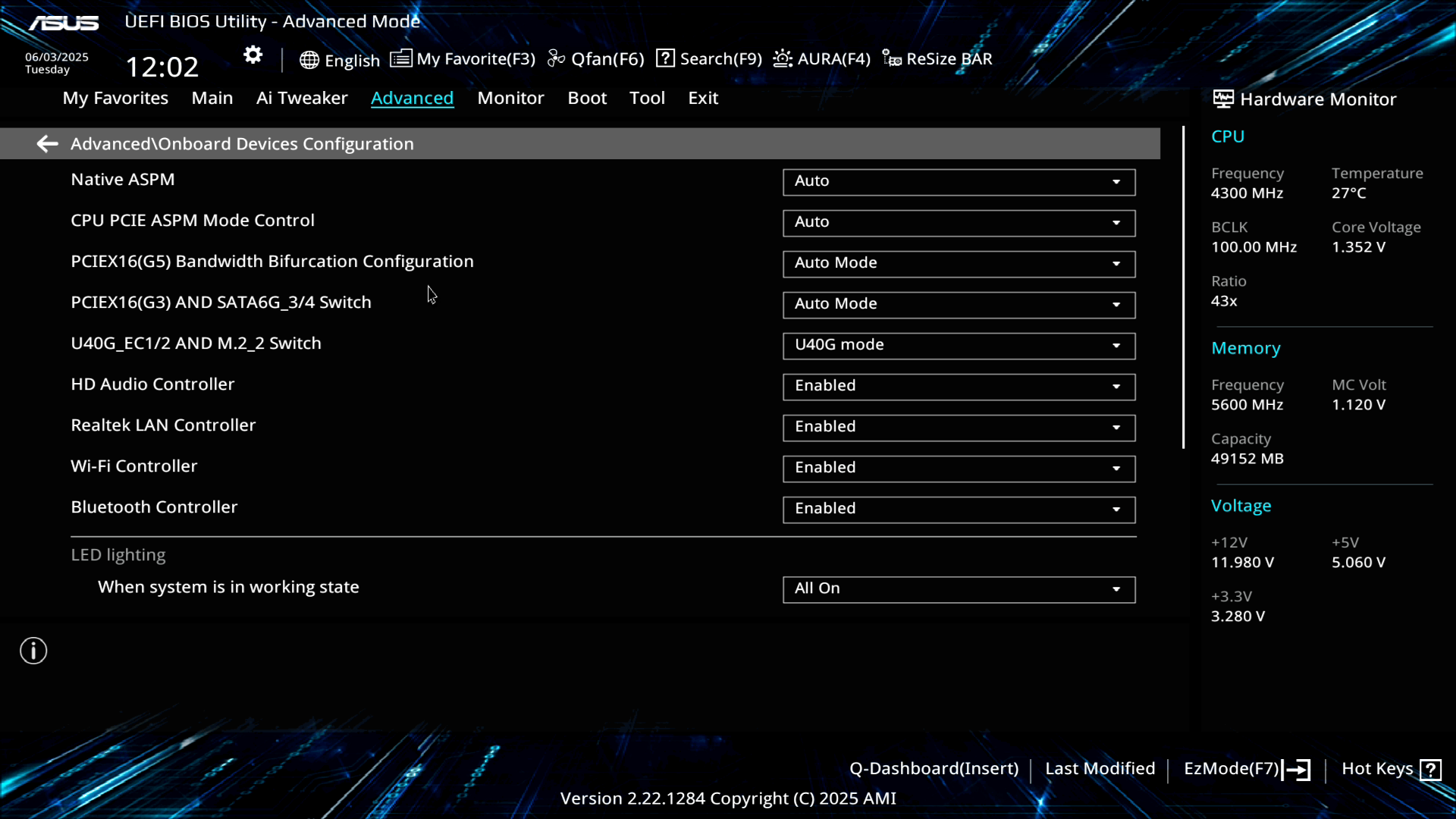
Task: Click EzMode(F7) button
Action: (x=1246, y=769)
